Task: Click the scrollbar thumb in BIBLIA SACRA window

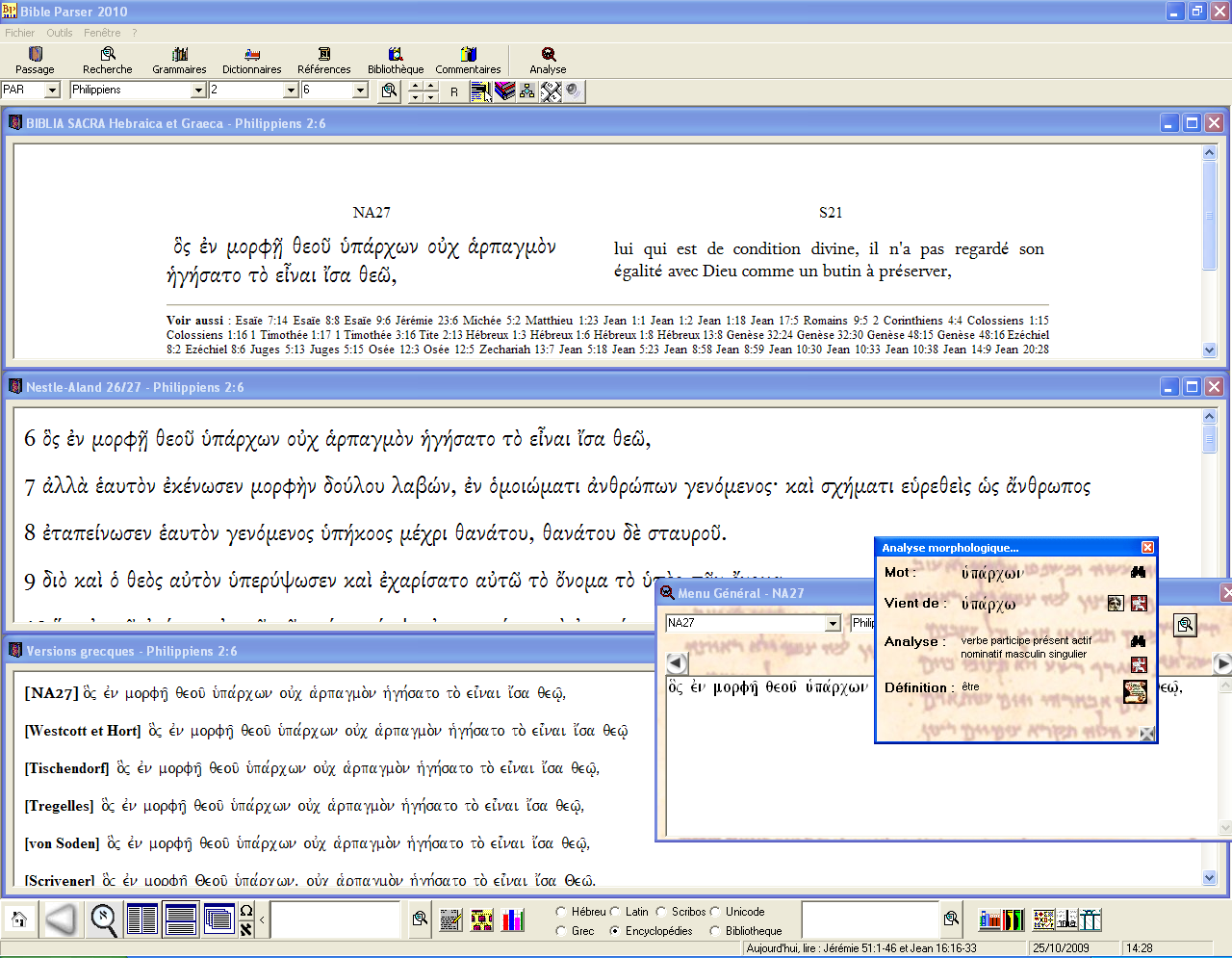Action: tap(1210, 215)
